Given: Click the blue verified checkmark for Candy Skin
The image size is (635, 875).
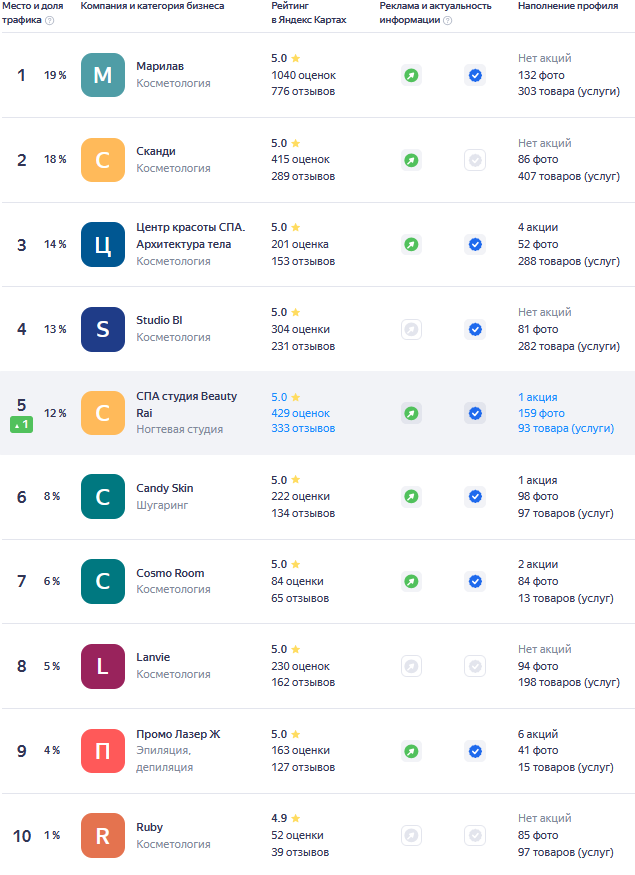Looking at the screenshot, I should click(x=475, y=496).
